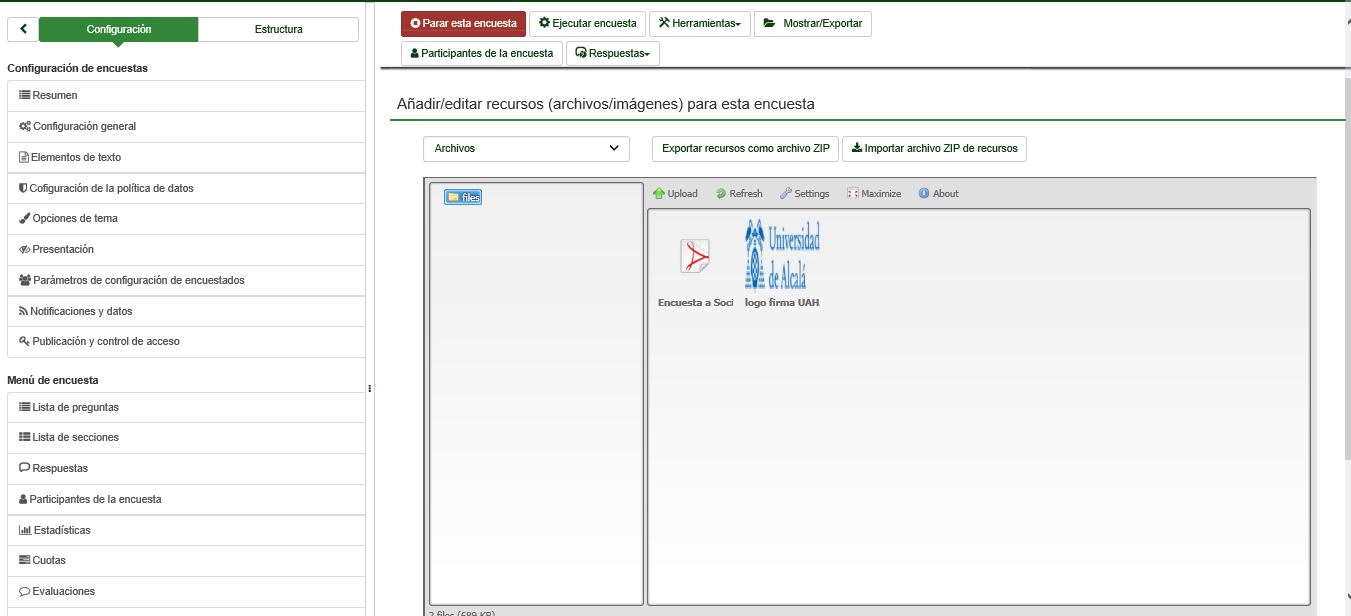Screen dimensions: 1351x616
Task: Switch to the Estructura tab
Action: tap(278, 30)
